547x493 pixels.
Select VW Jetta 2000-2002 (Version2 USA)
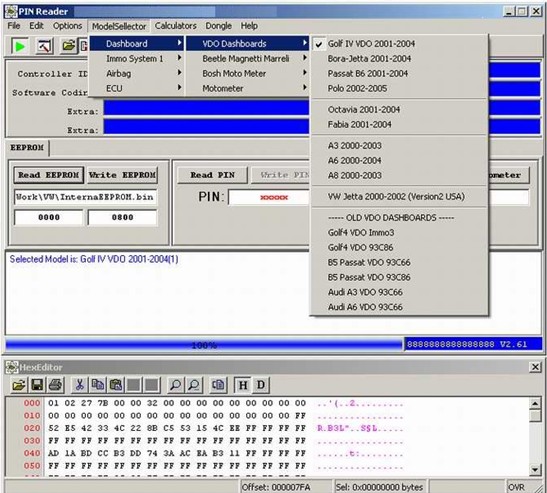pos(399,197)
